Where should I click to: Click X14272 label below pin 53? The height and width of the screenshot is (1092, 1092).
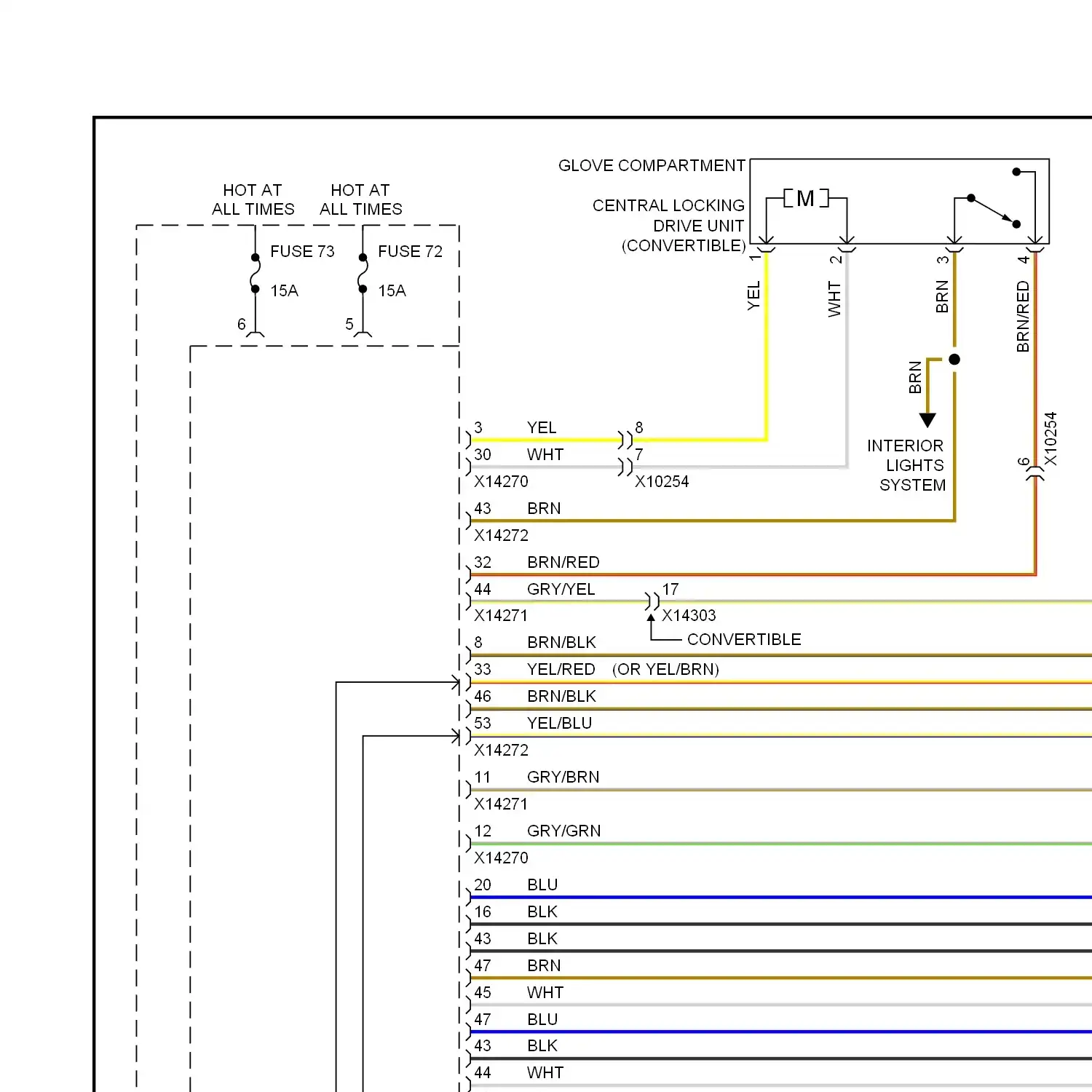[501, 750]
